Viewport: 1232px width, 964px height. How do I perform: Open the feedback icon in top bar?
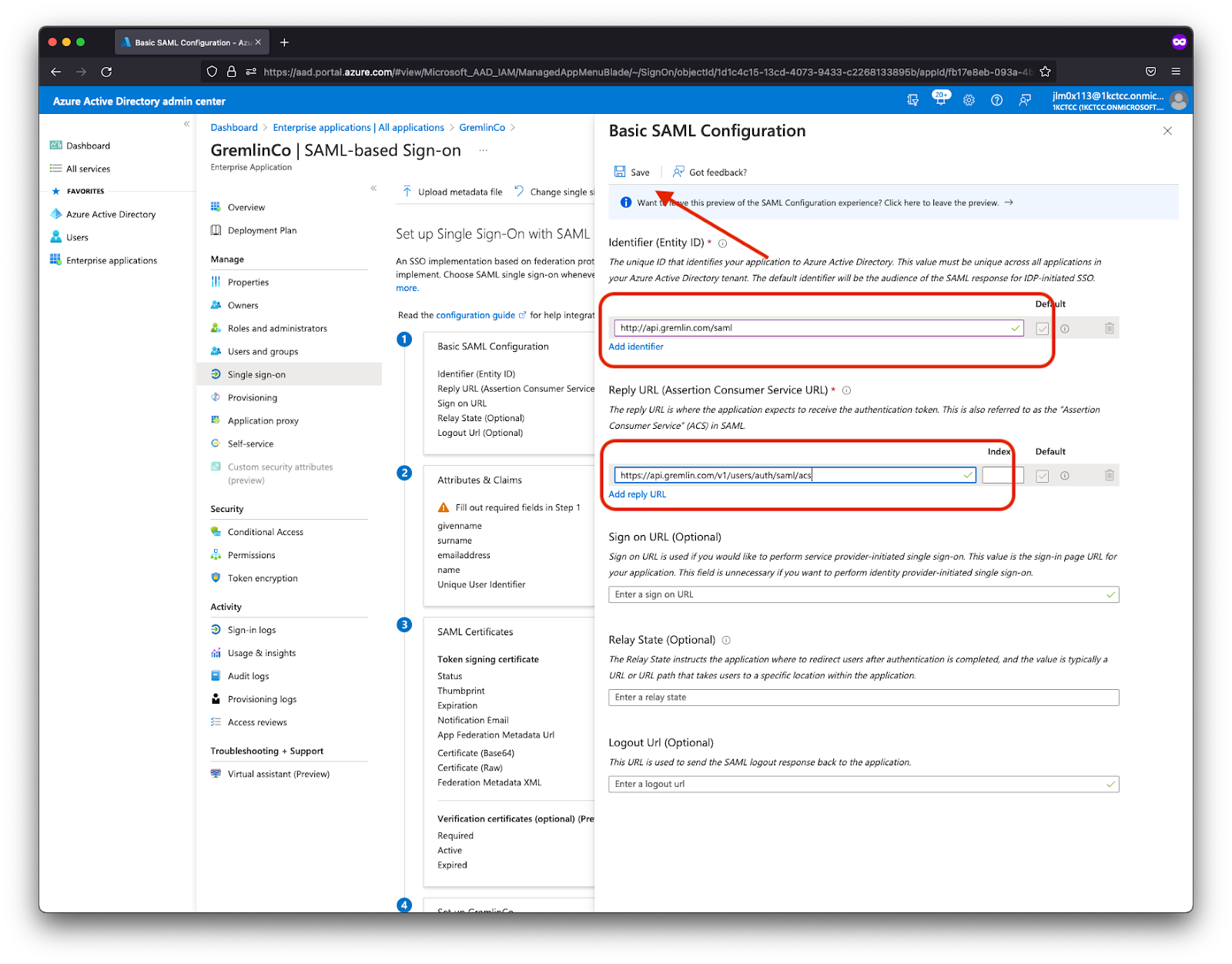pyautogui.click(x=1025, y=100)
